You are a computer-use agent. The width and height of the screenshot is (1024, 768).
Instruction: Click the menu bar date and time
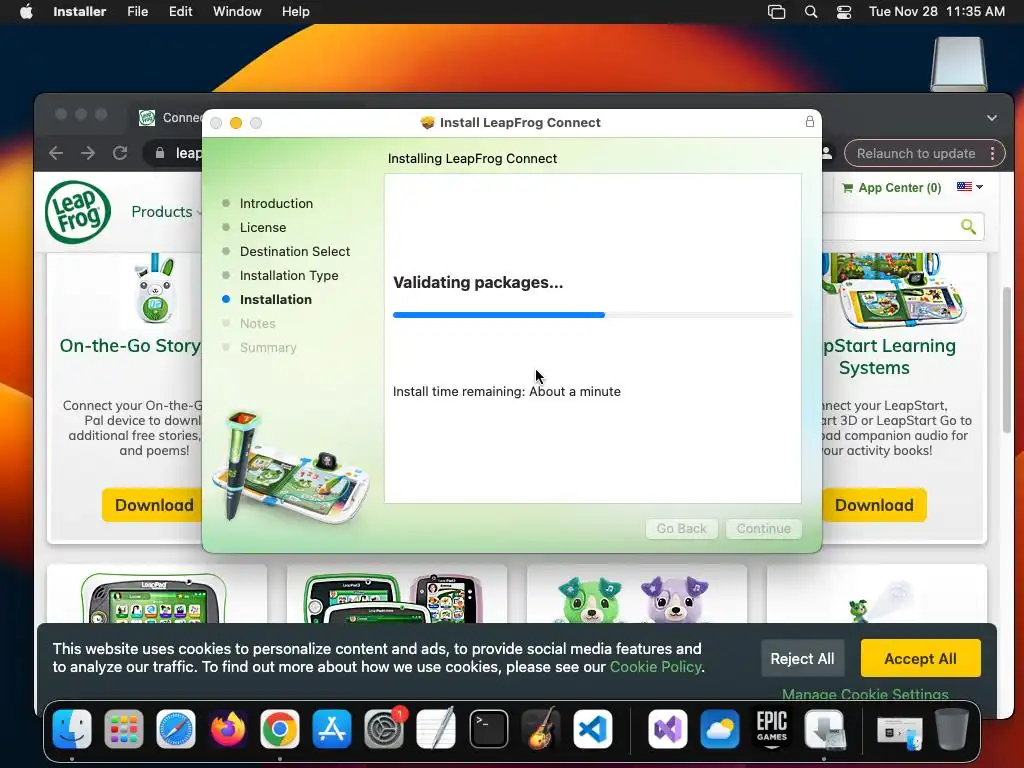(936, 12)
